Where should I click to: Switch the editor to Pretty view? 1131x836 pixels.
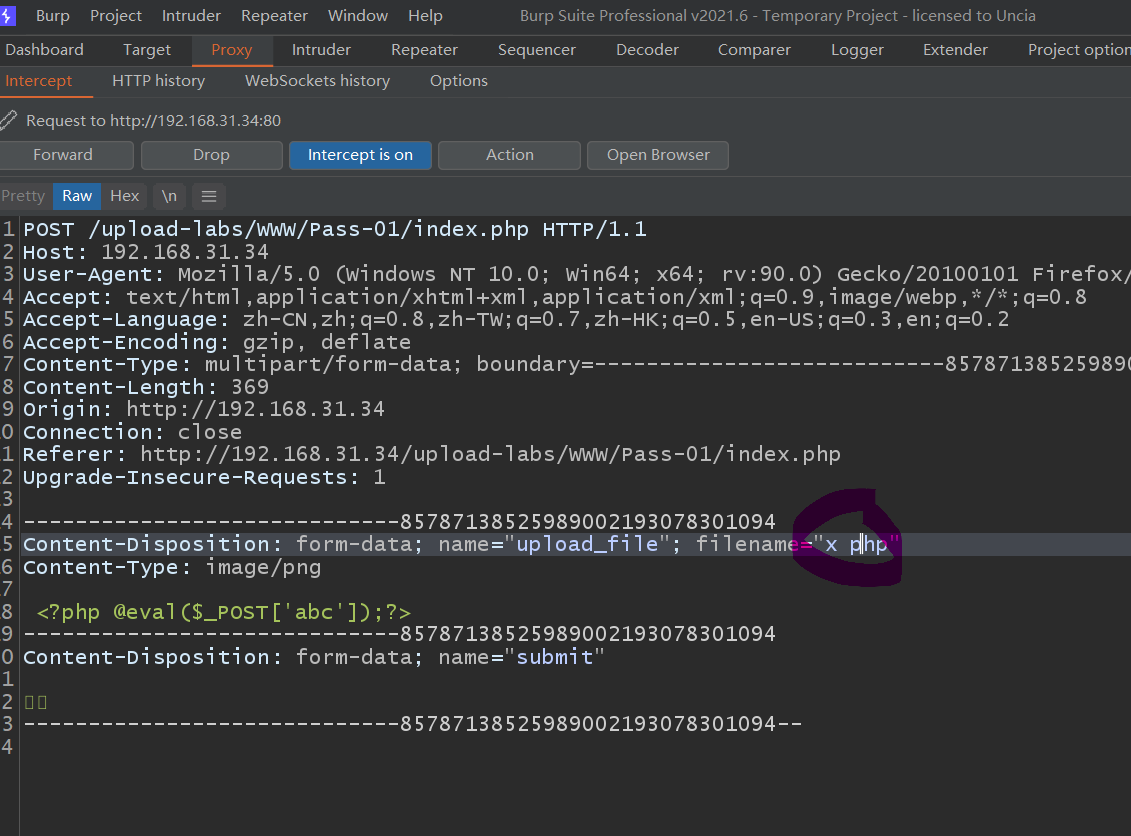pyautogui.click(x=24, y=196)
